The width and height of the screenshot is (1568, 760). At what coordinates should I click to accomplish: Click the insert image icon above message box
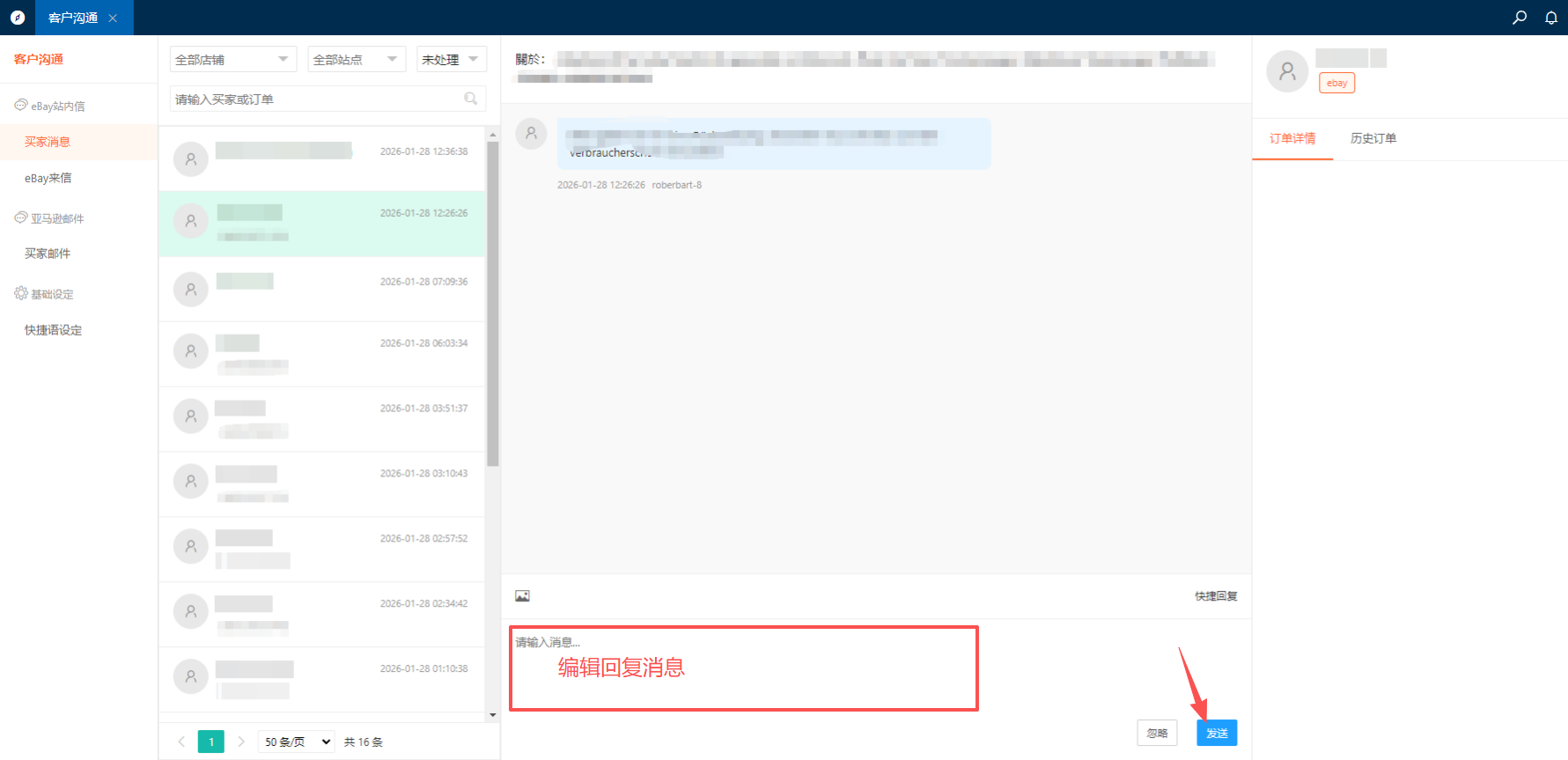point(522,596)
